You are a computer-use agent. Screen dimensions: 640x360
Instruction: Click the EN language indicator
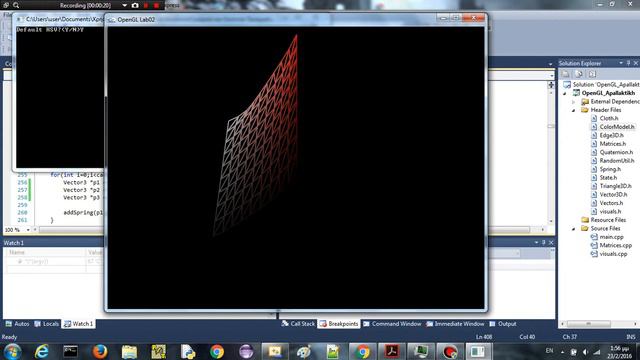click(x=549, y=351)
